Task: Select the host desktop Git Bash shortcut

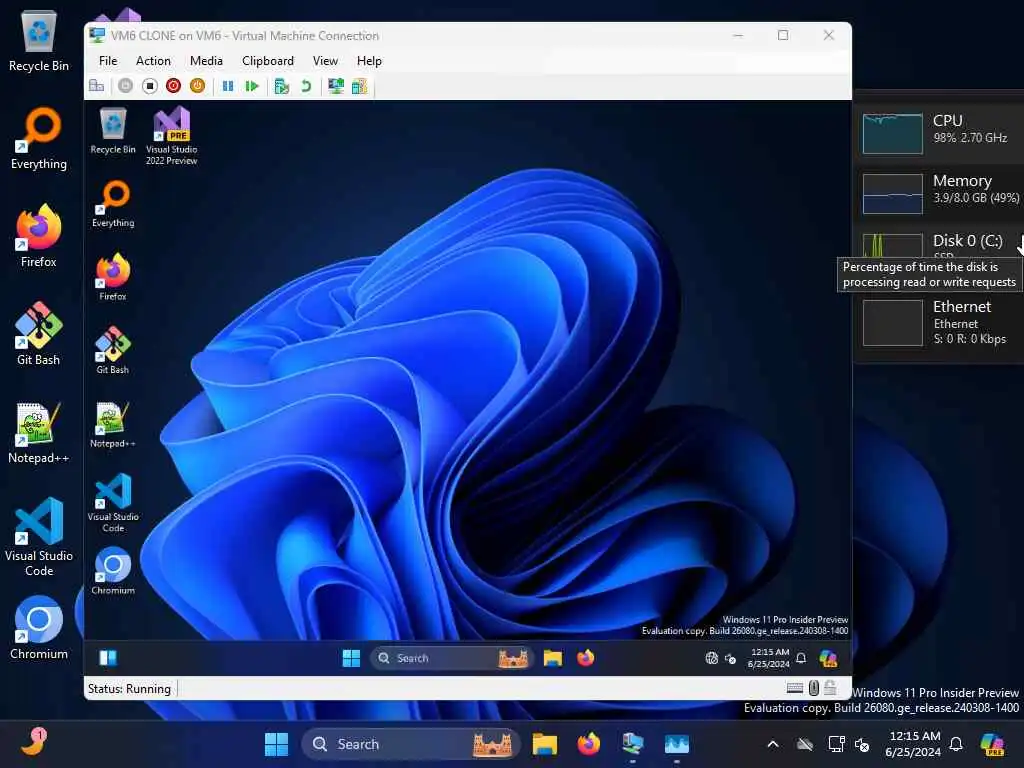Action: click(x=39, y=334)
